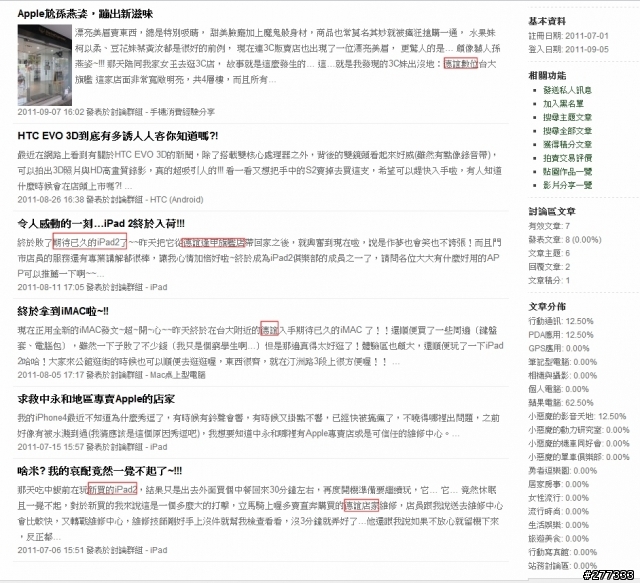
Task: Select the 文章主題: 6 statistic
Action: pyautogui.click(x=549, y=254)
